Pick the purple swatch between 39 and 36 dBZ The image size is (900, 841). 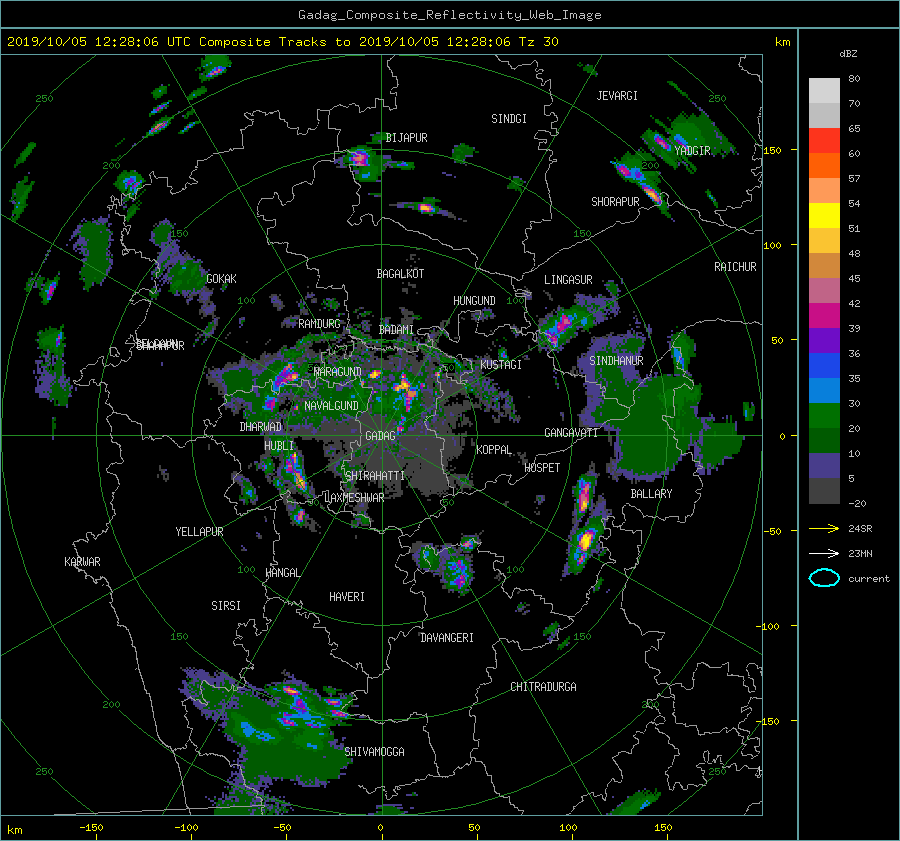pos(824,340)
